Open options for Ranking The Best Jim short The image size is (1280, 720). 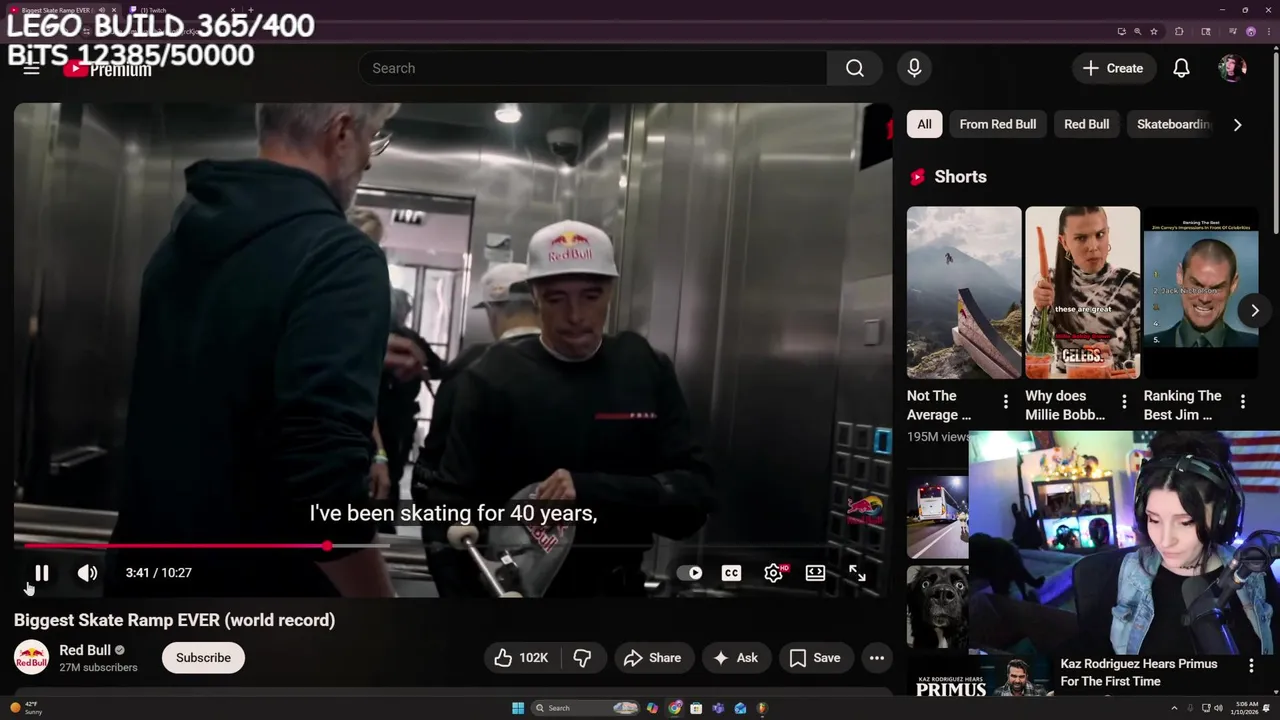[1242, 402]
